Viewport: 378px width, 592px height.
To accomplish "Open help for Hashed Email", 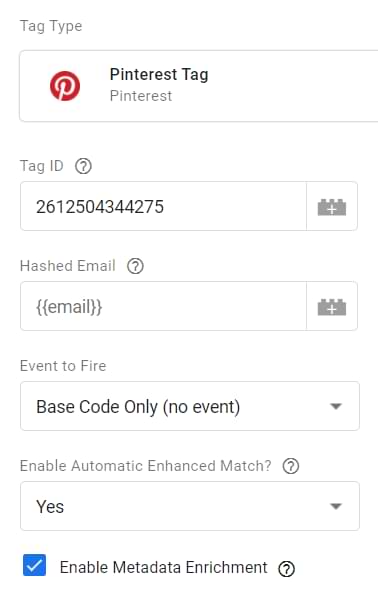I will point(135,266).
